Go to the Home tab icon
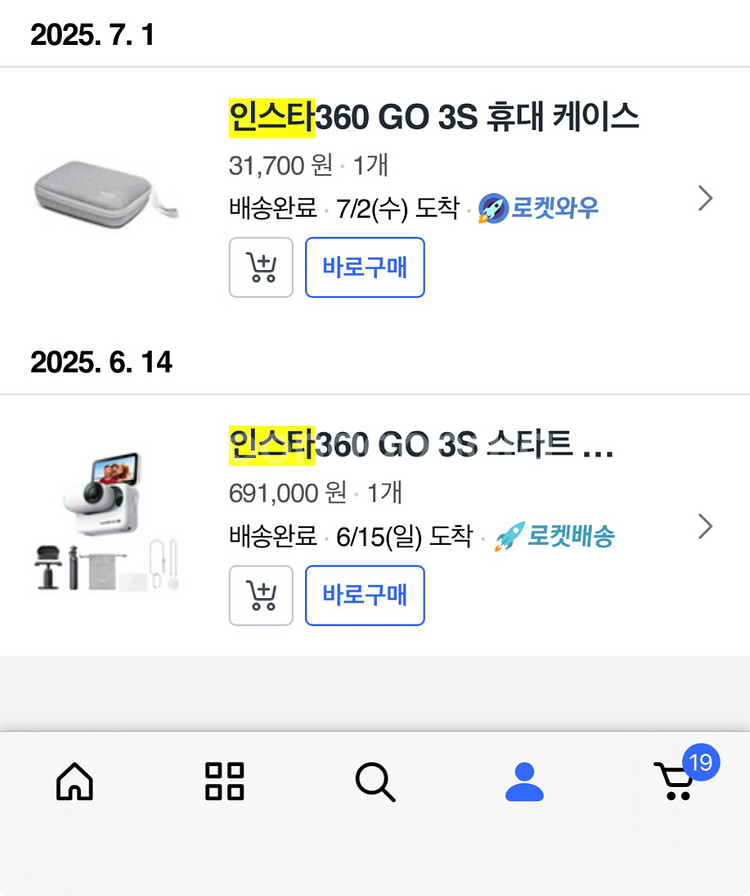The image size is (750, 896). [75, 781]
